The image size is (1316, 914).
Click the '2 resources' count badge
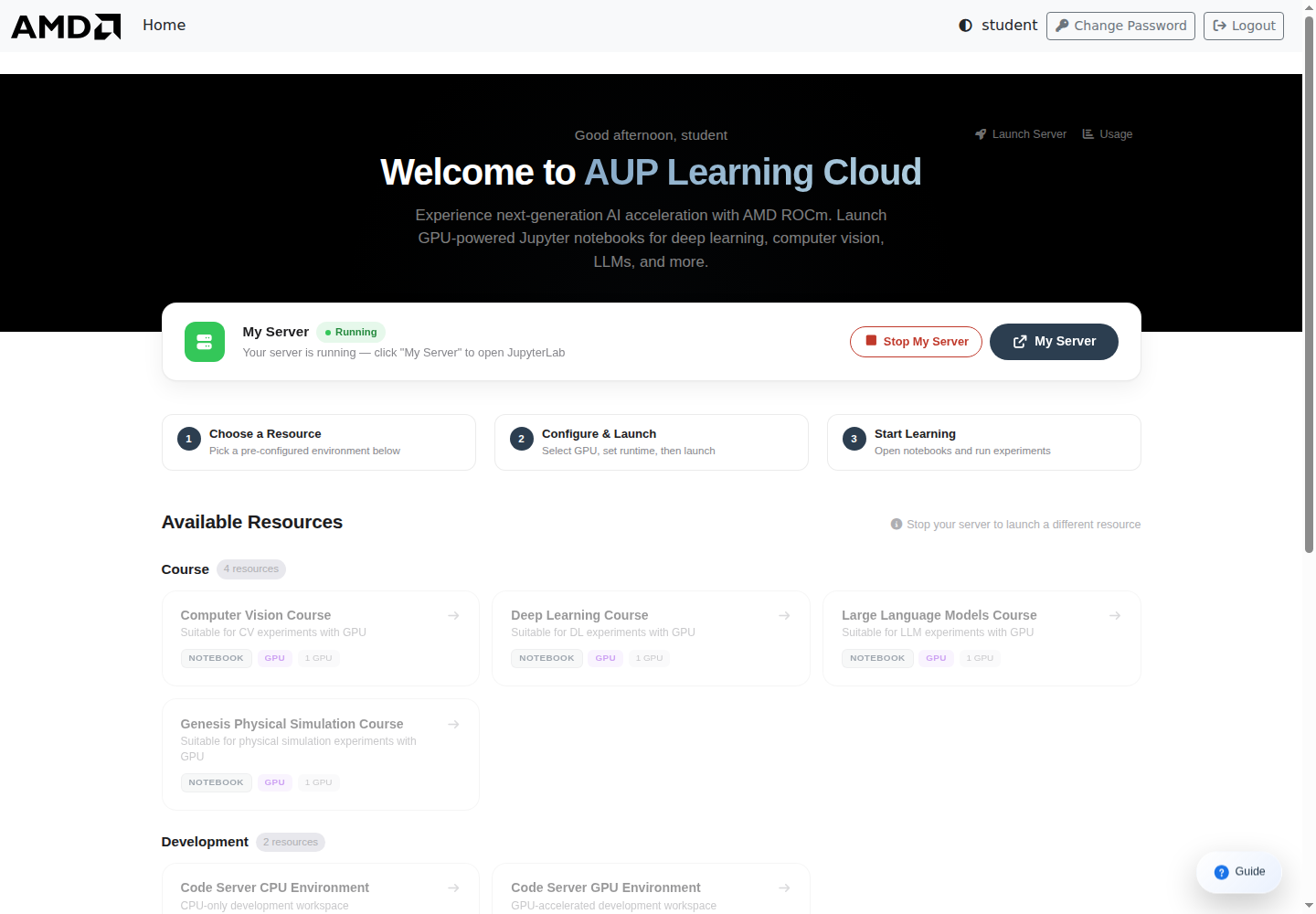tap(291, 843)
